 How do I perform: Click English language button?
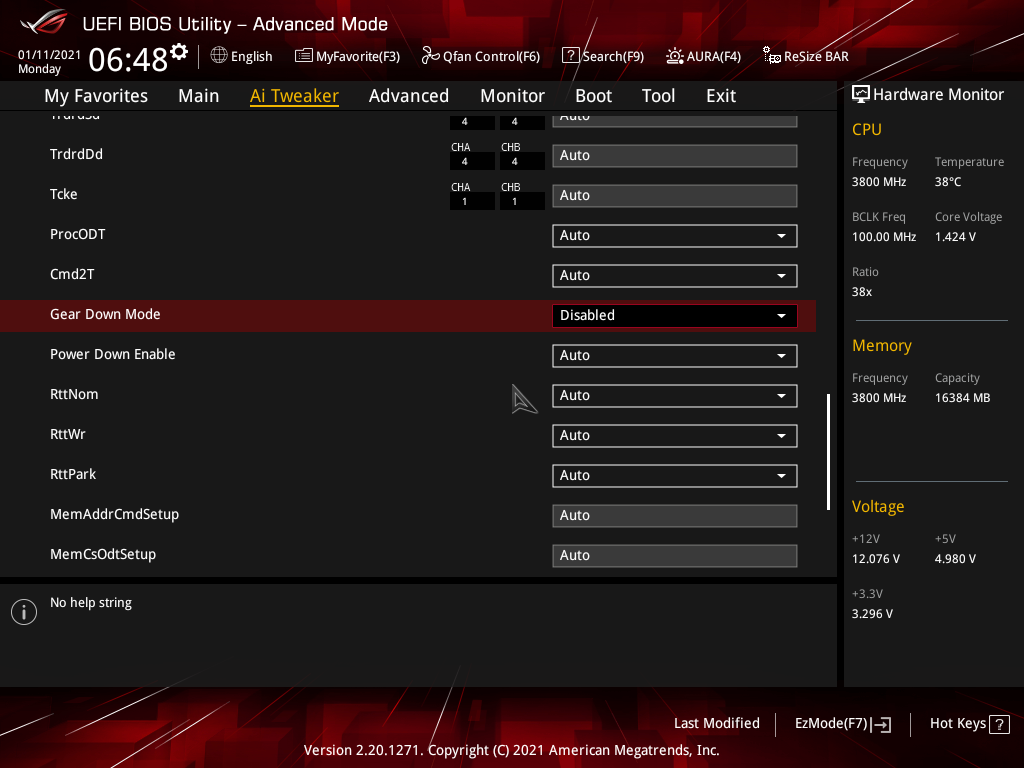tap(242, 56)
